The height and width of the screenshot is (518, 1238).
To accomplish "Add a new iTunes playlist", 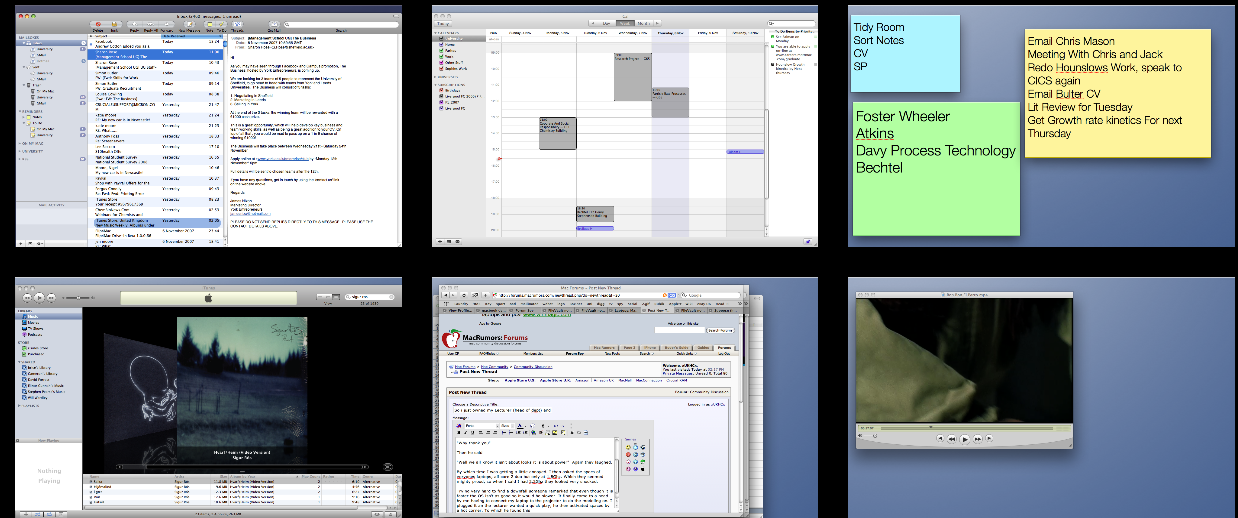I will (x=25, y=514).
